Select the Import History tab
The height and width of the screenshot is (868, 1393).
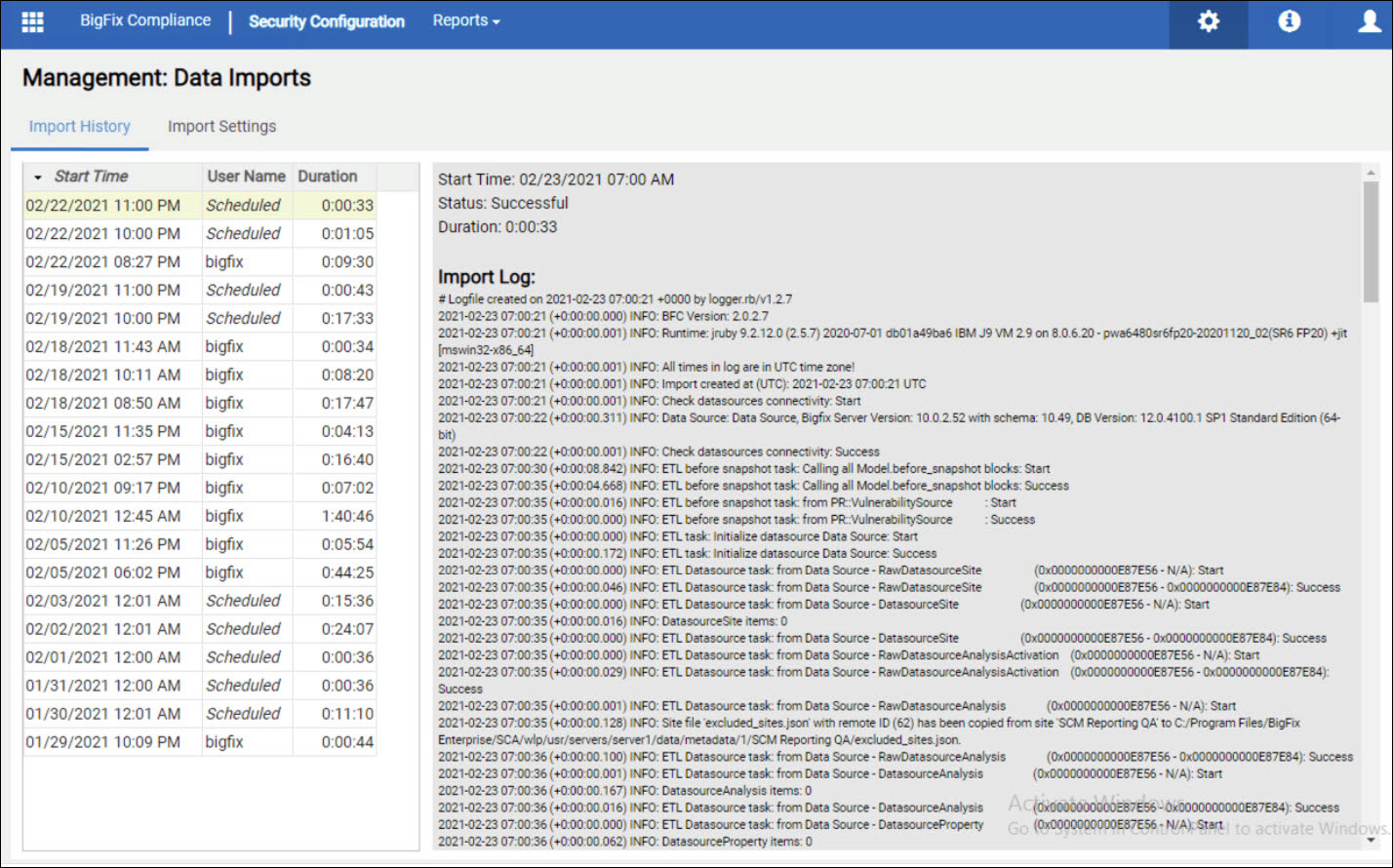(x=79, y=126)
